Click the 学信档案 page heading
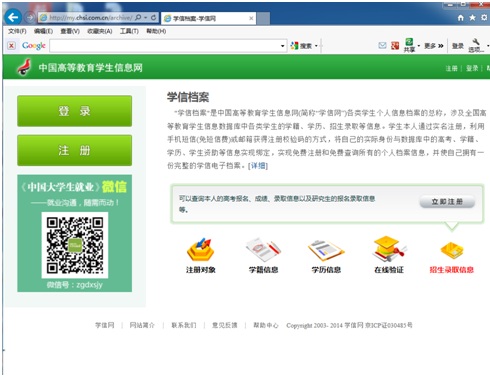Image resolution: width=490 pixels, height=380 pixels. pyautogui.click(x=188, y=97)
